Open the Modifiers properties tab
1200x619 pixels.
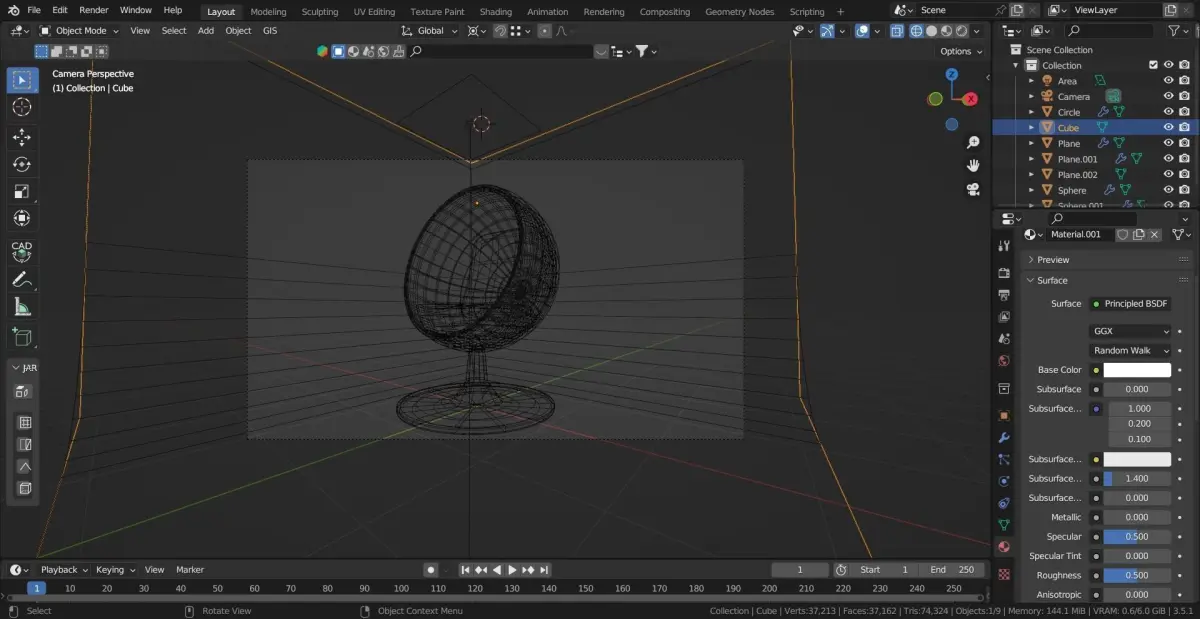tap(1004, 437)
